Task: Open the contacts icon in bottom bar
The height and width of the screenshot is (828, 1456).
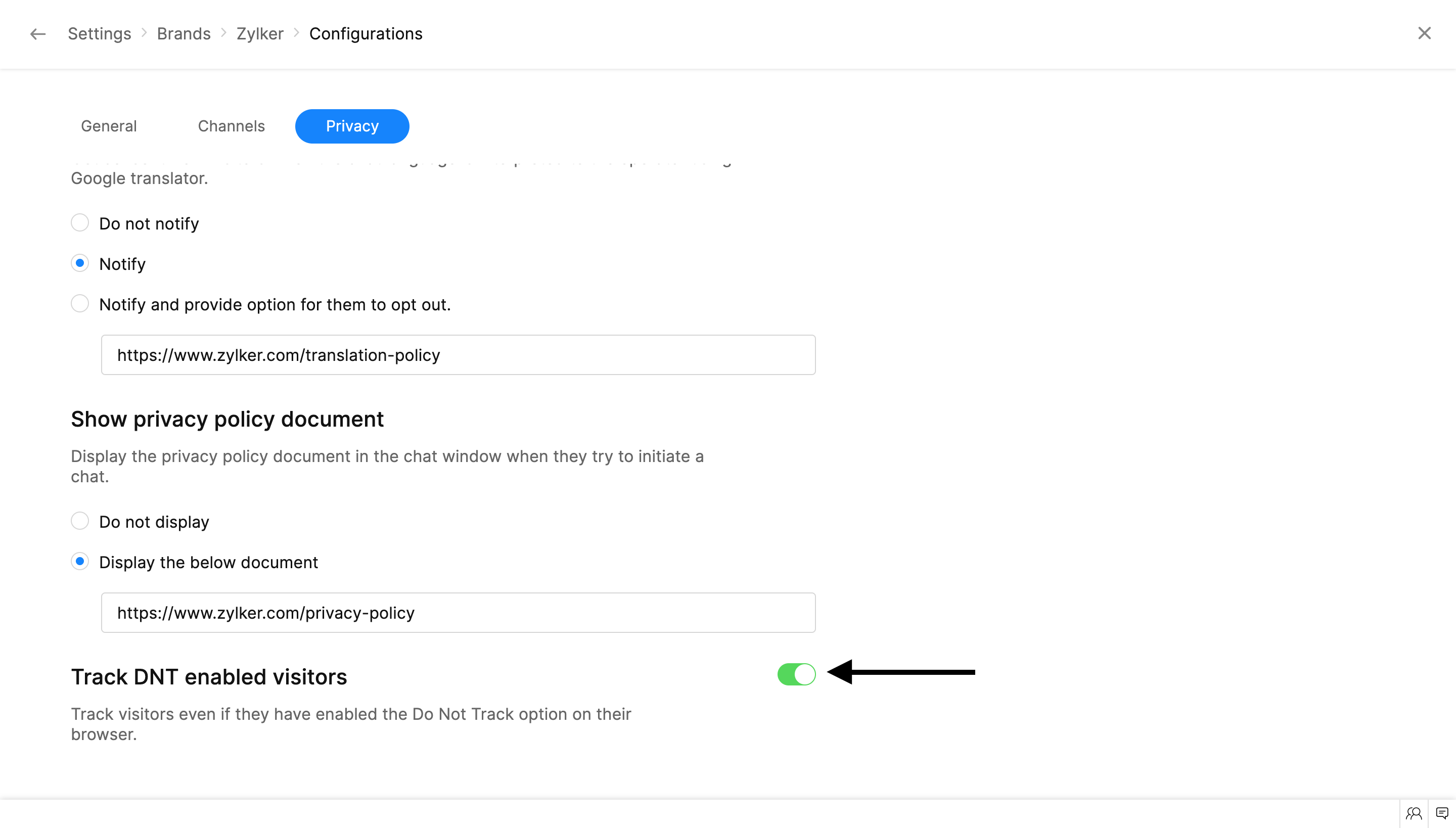Action: [1414, 814]
